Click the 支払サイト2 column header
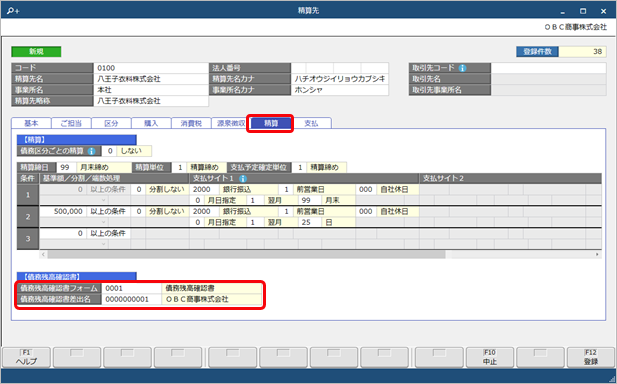This screenshot has width=617, height=384. tap(510, 179)
